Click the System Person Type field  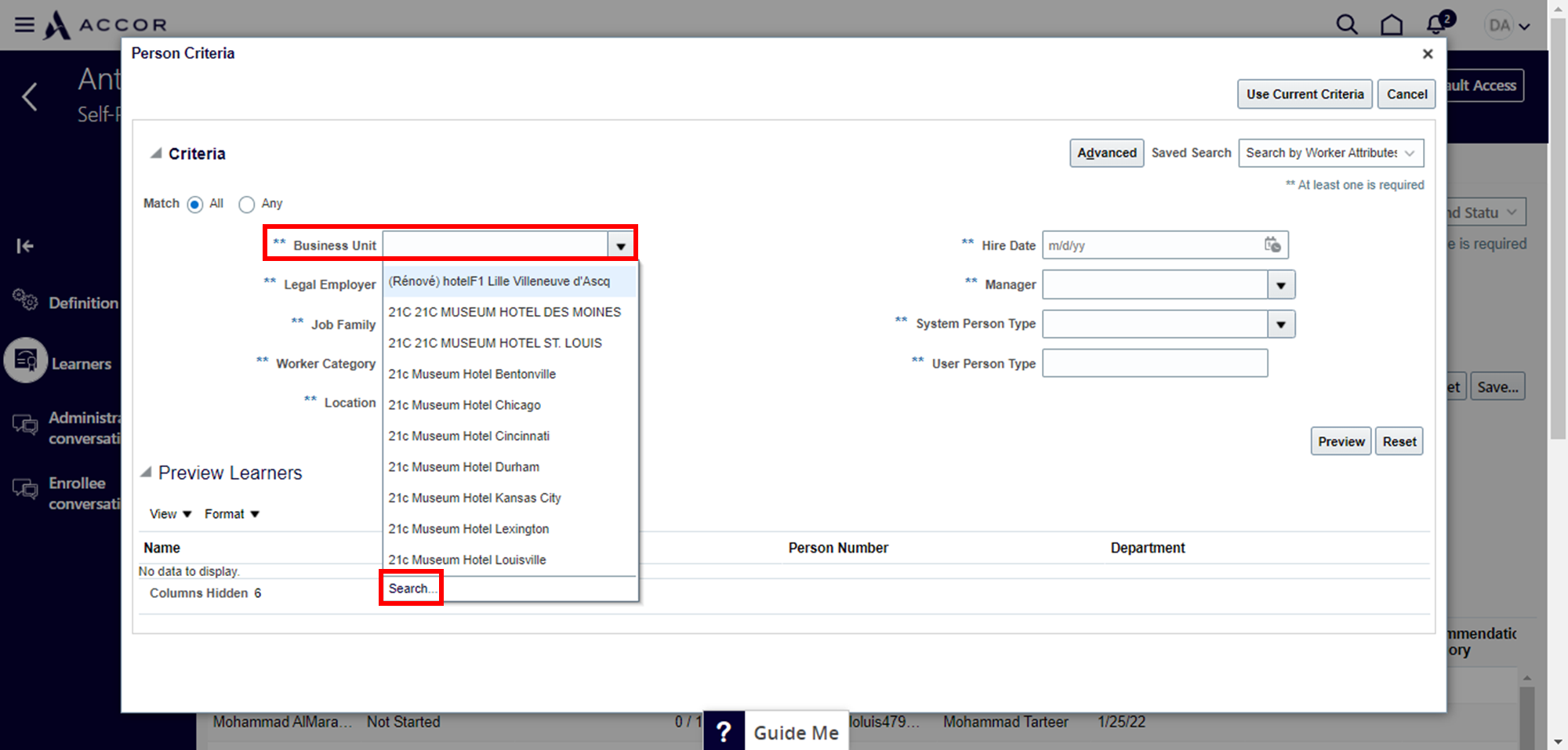[1155, 324]
